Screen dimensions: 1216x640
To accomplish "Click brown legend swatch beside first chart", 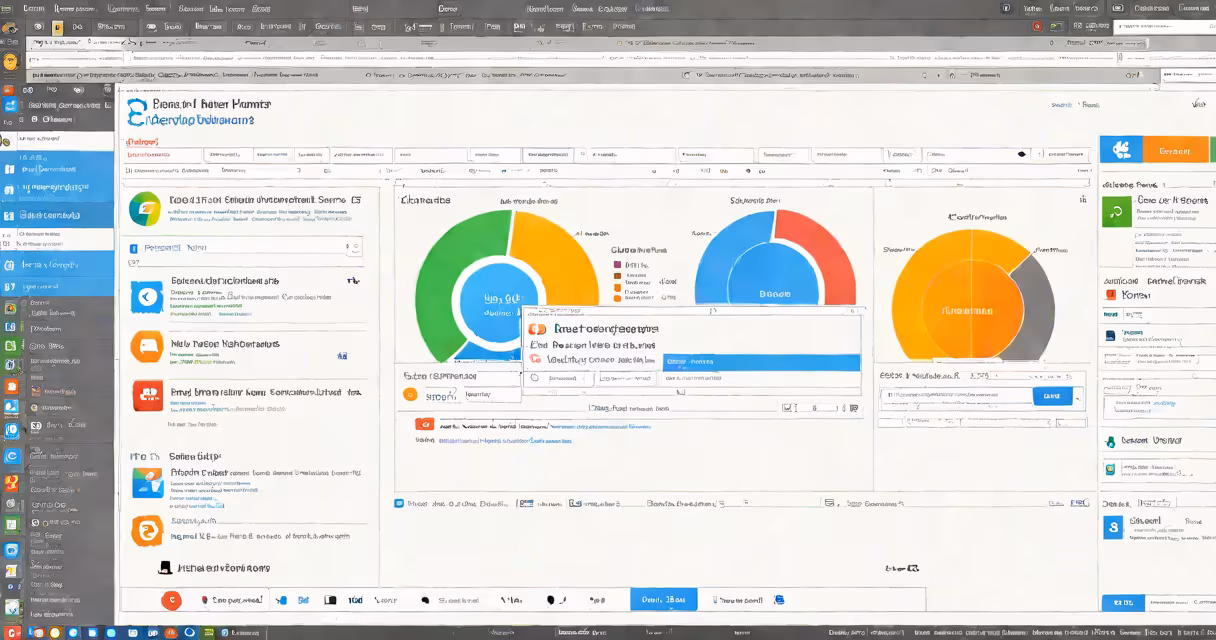I will (616, 277).
